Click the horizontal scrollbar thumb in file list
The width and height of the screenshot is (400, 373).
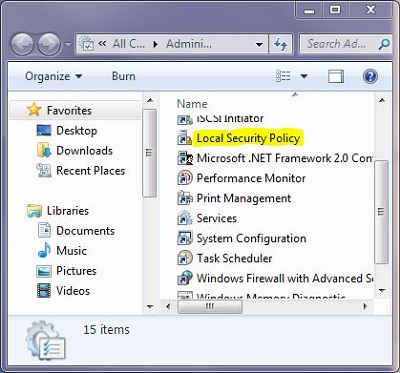(210, 306)
